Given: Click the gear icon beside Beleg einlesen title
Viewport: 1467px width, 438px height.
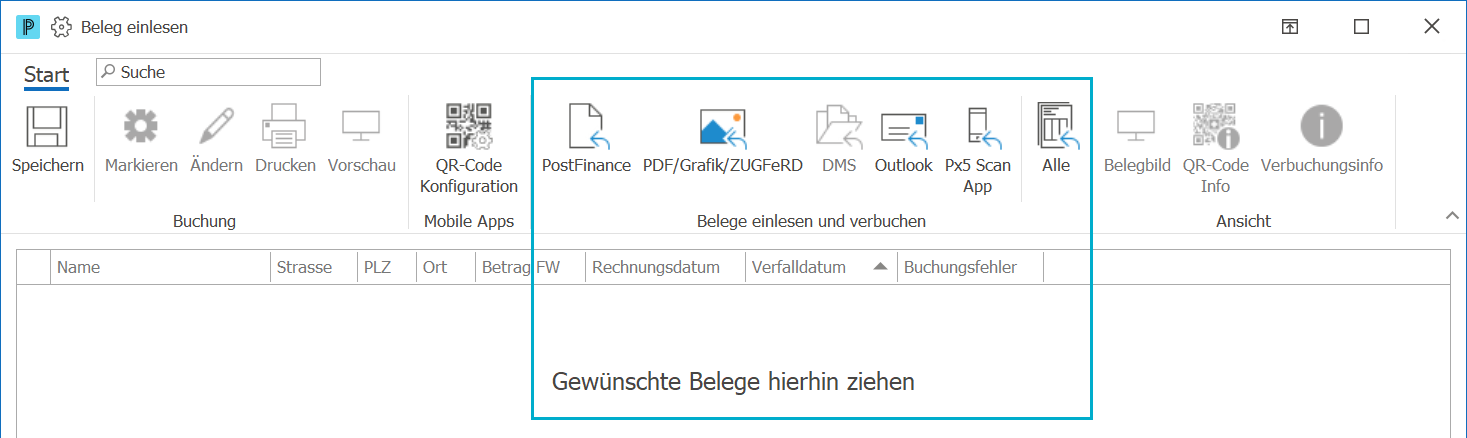Looking at the screenshot, I should click(x=61, y=27).
